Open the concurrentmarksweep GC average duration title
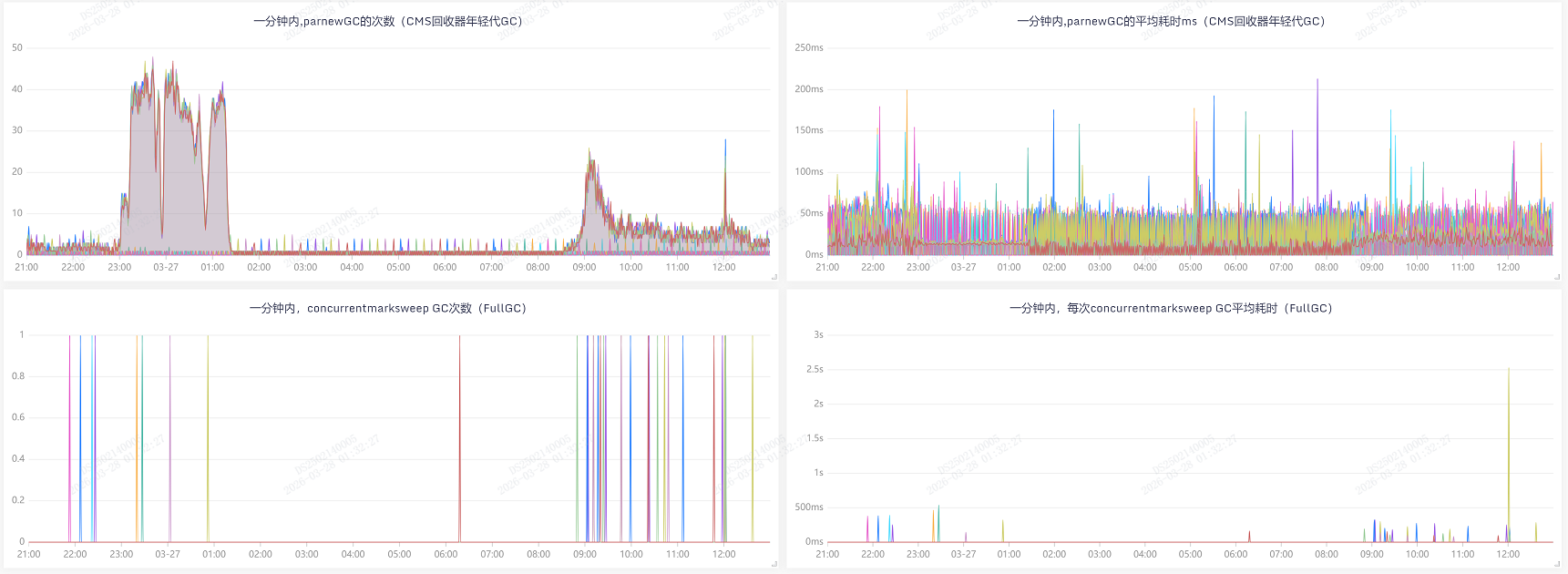 [1171, 308]
